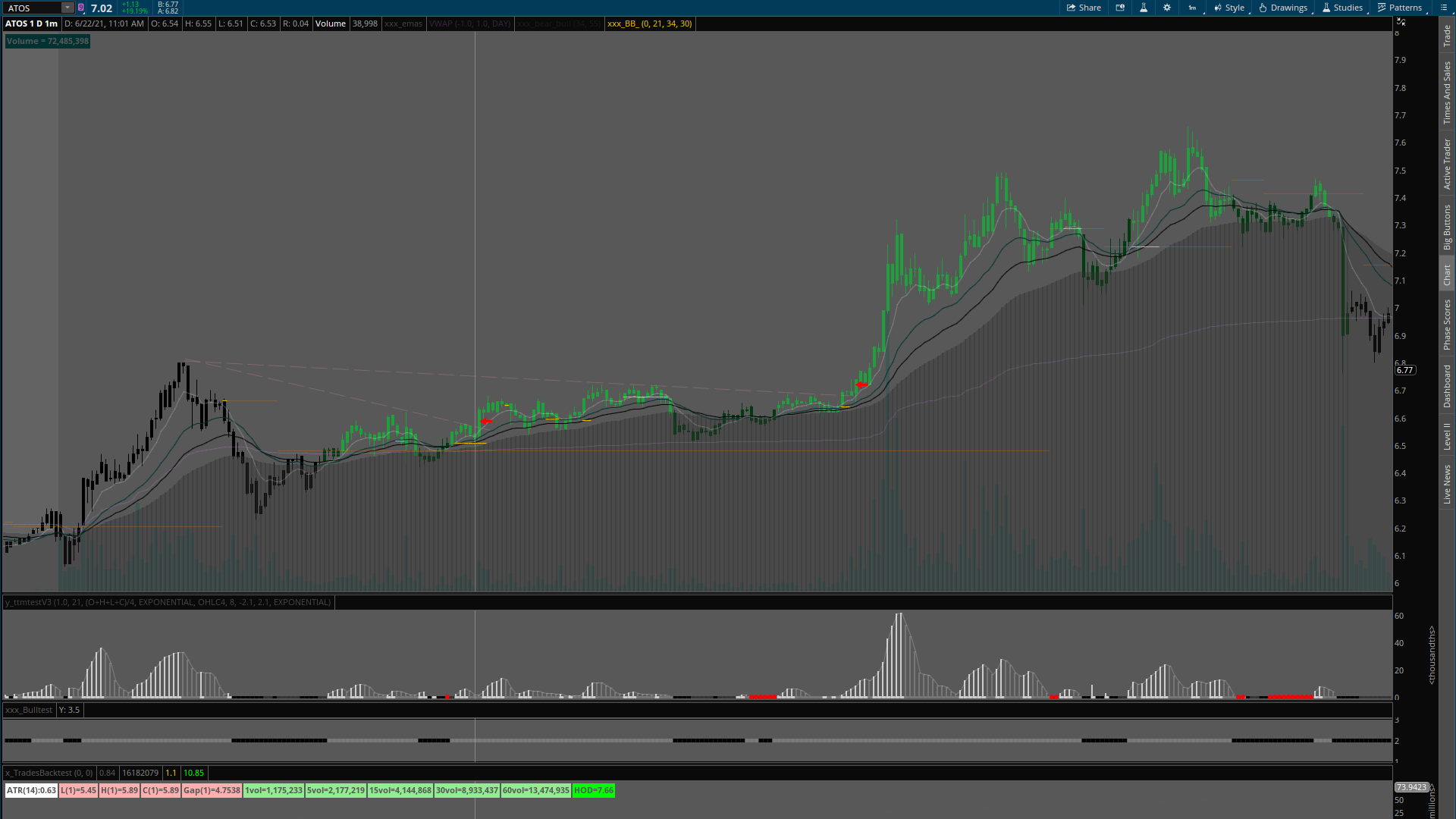
Task: Open the Active Trader side tab
Action: click(x=1447, y=163)
